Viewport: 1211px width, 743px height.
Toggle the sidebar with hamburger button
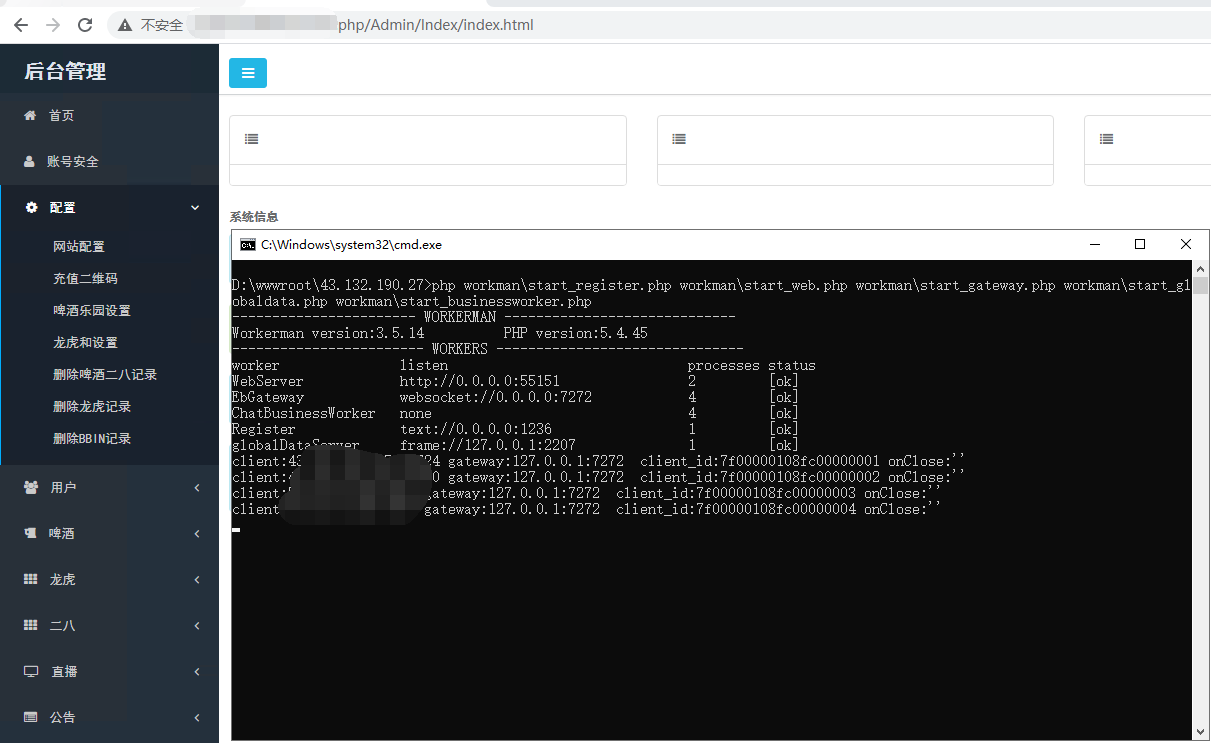pyautogui.click(x=248, y=73)
